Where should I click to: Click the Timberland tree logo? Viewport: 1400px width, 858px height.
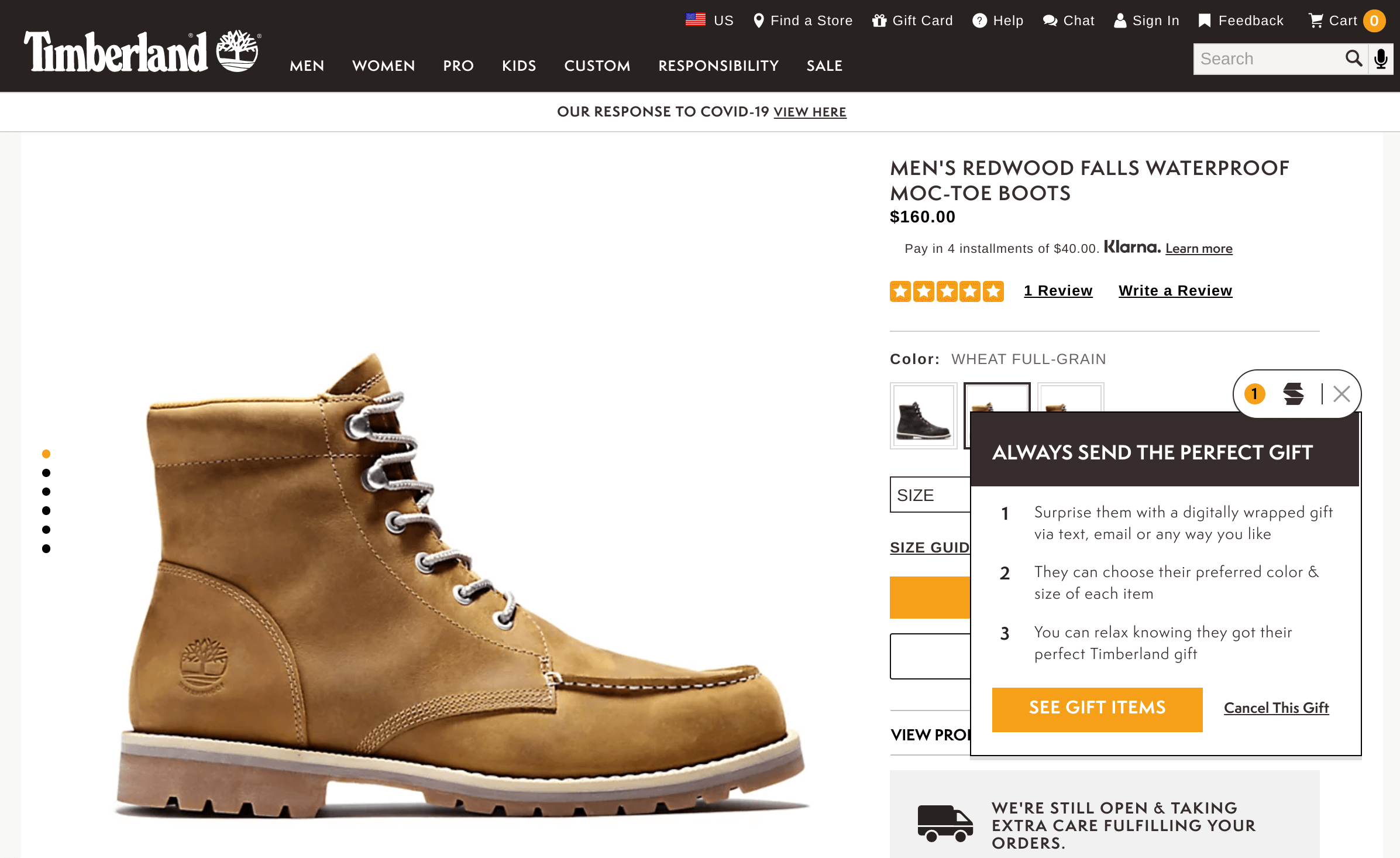(238, 52)
